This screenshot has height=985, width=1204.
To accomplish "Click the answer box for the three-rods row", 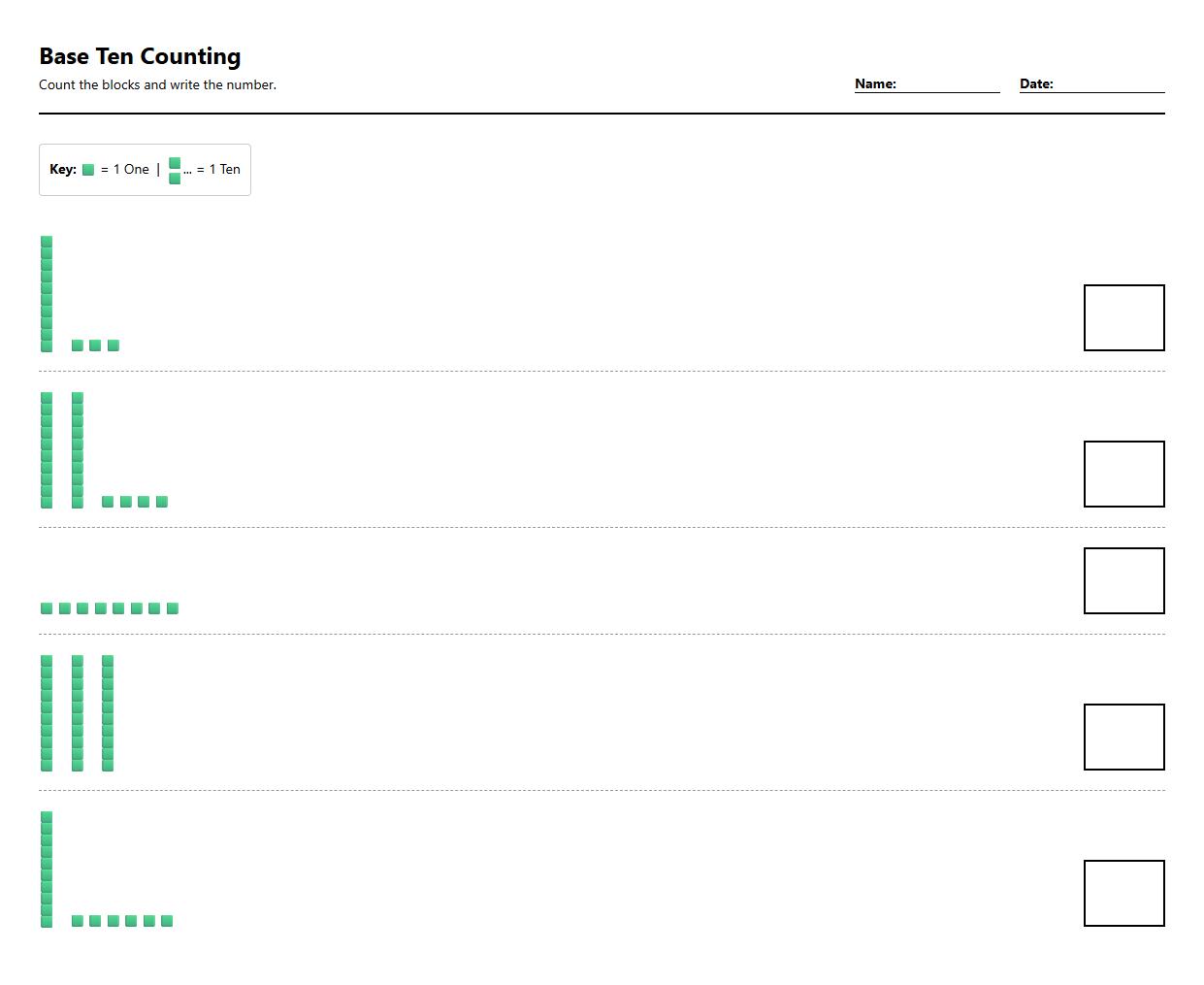I will (1123, 737).
